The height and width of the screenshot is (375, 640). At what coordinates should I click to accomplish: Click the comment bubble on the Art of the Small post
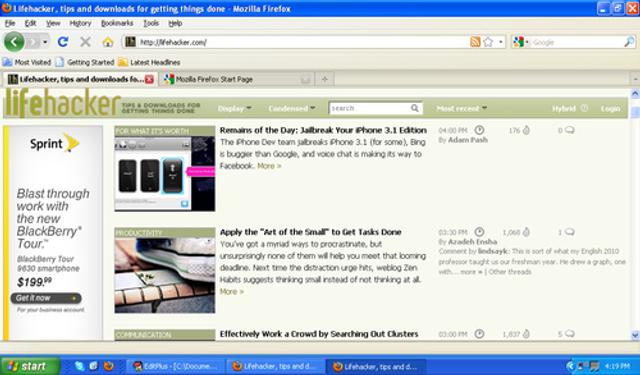pos(569,232)
